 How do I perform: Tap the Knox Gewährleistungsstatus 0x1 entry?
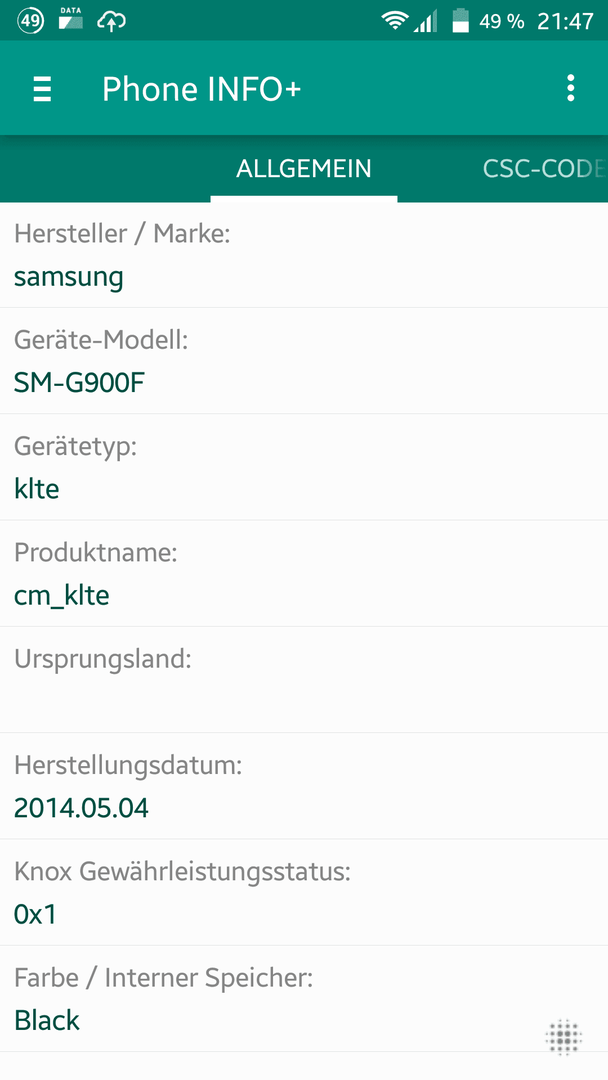[x=304, y=892]
